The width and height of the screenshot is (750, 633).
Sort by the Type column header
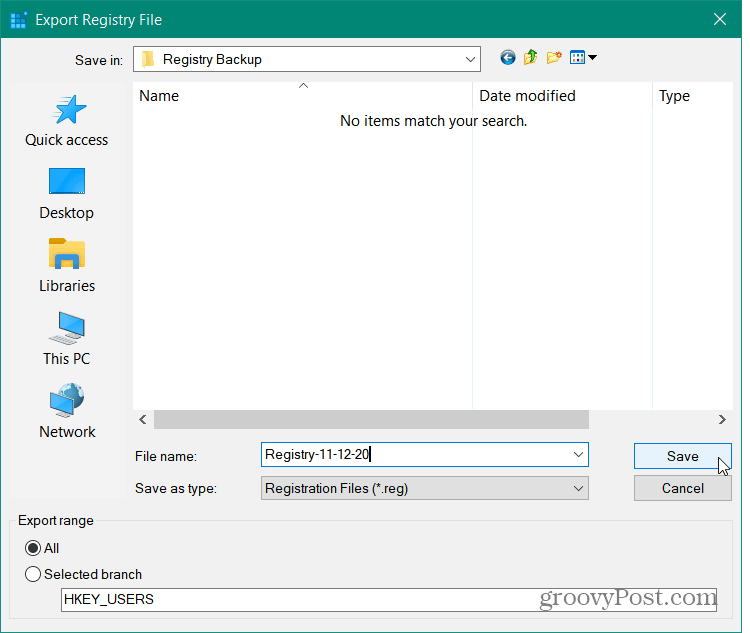[693, 96]
